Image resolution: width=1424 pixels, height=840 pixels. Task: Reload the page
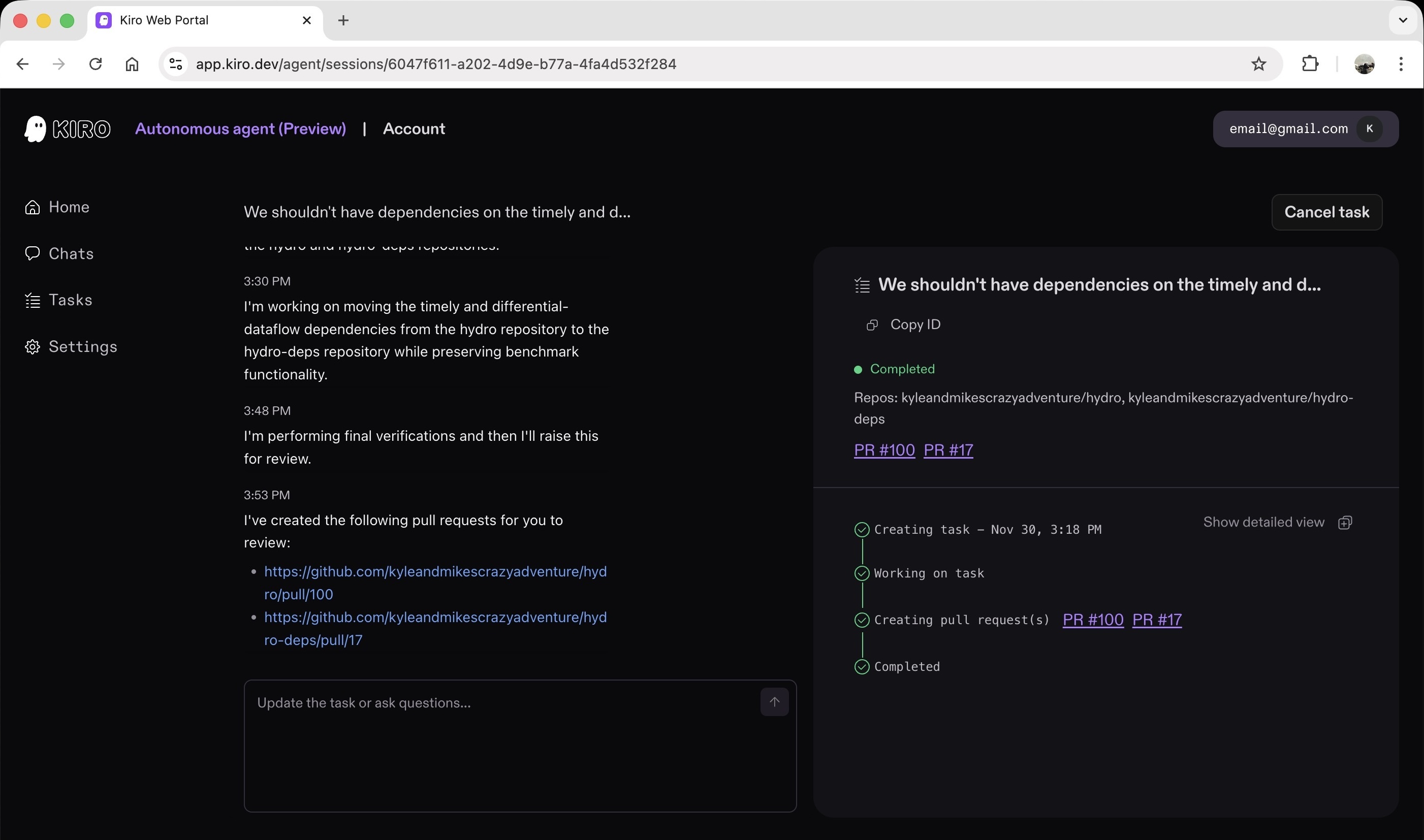click(x=96, y=64)
